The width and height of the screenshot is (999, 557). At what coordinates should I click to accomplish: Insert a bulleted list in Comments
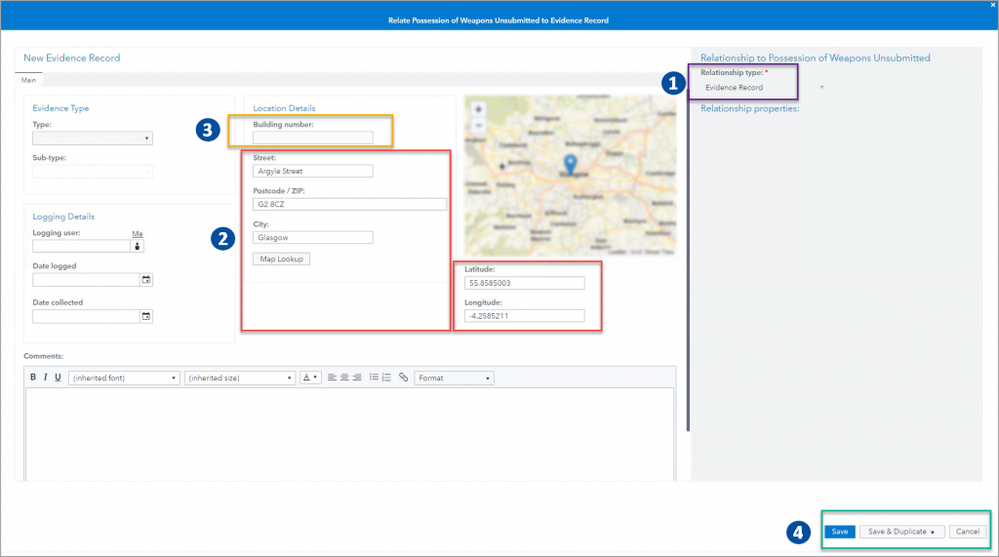(x=374, y=378)
